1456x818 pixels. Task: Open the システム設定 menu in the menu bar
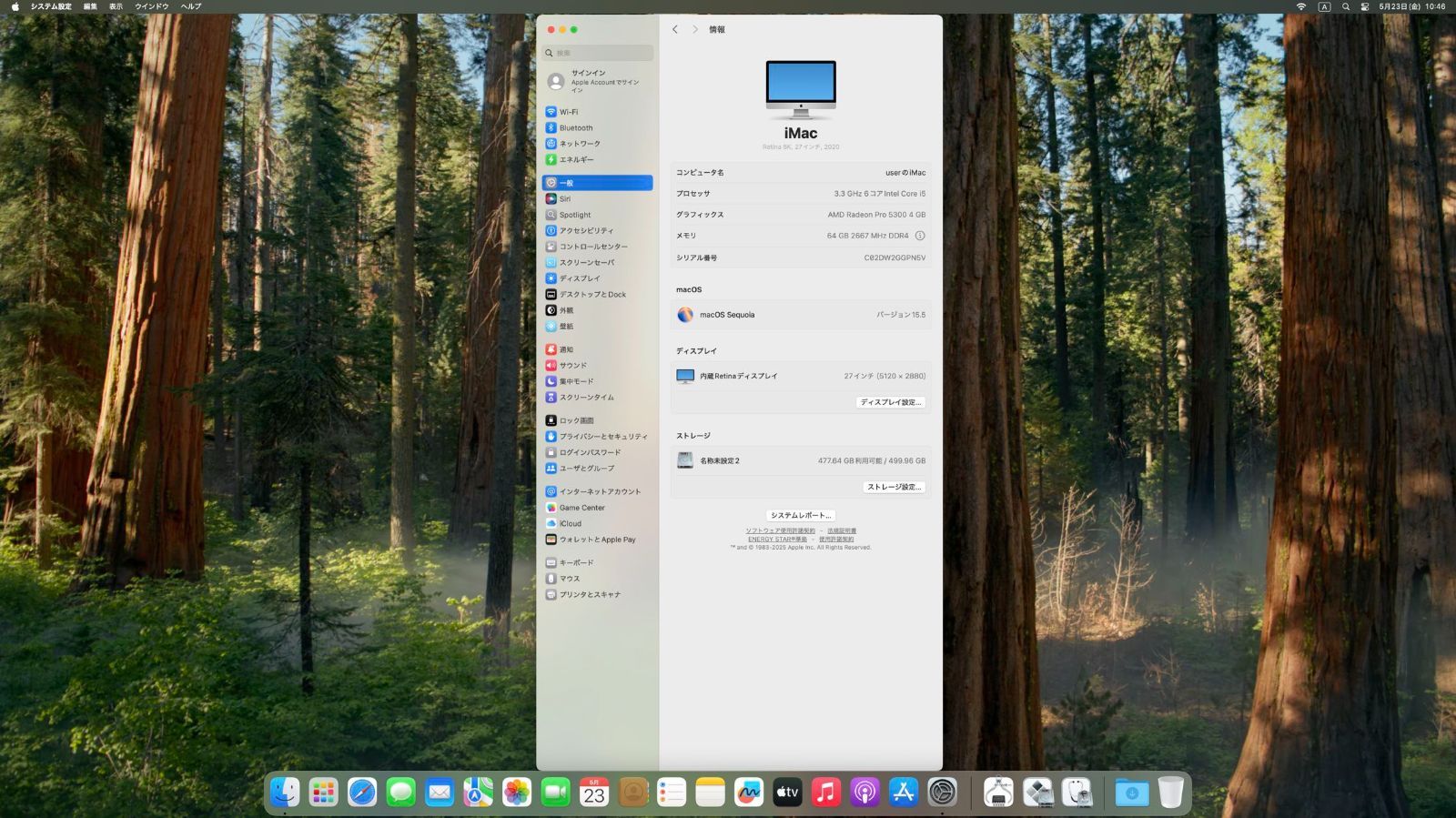tap(51, 6)
